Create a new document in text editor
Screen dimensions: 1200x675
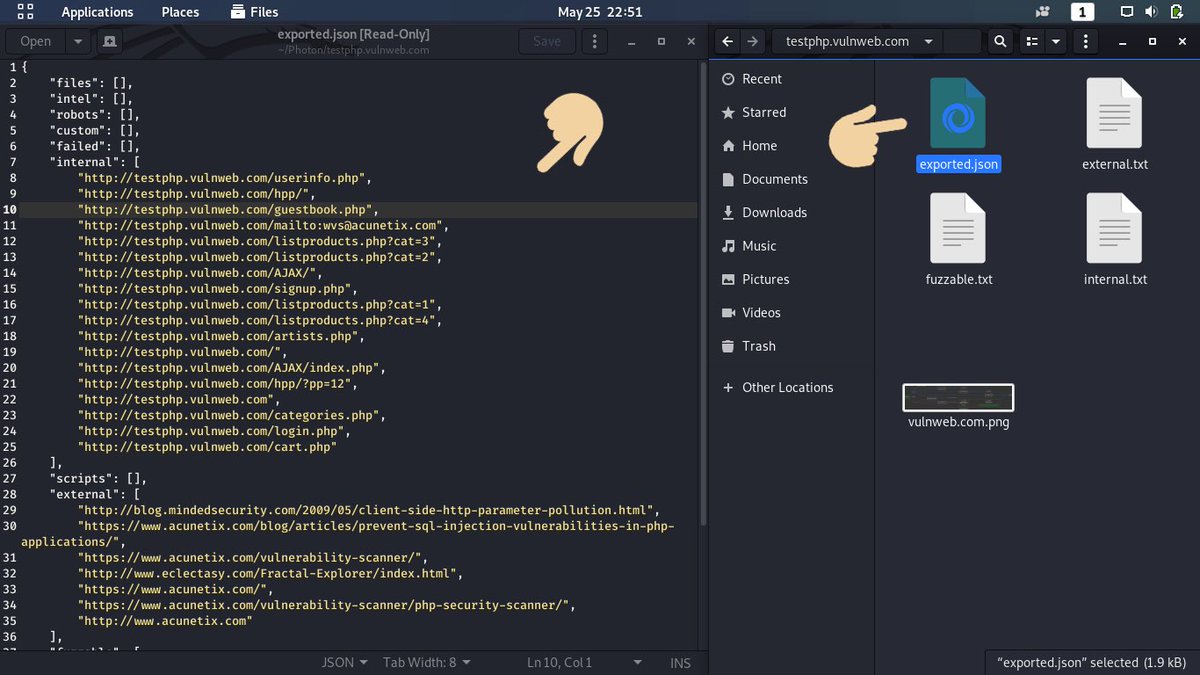coord(108,41)
